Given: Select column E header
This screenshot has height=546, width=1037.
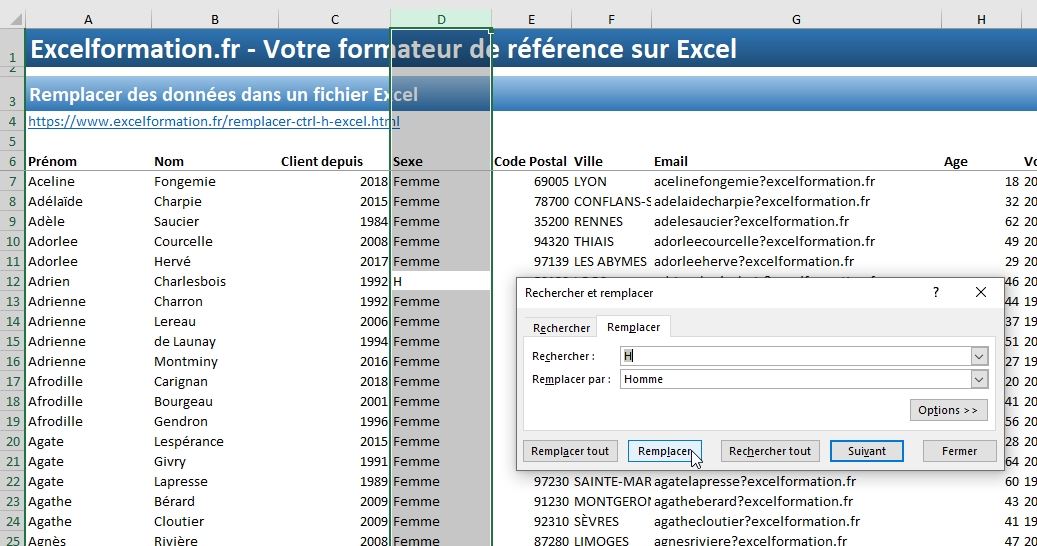Looking at the screenshot, I should [x=532, y=19].
